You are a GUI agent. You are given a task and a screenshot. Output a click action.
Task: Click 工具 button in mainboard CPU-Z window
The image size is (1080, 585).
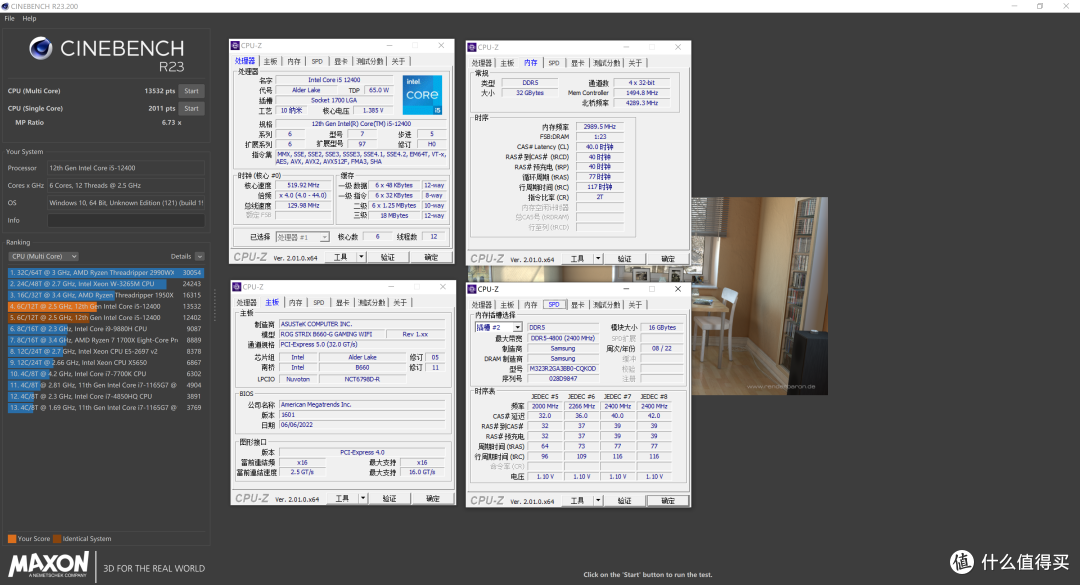click(x=342, y=498)
